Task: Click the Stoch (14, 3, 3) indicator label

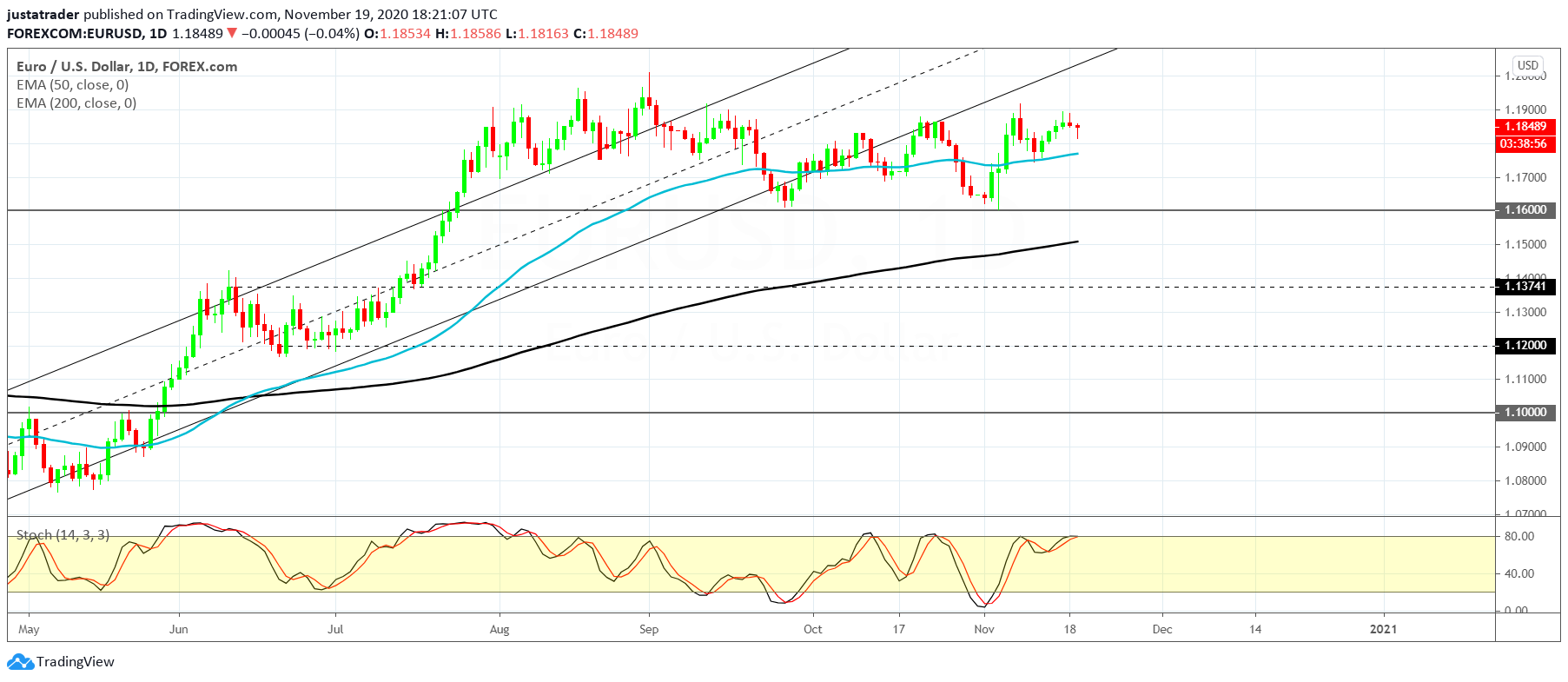Action: pyautogui.click(x=63, y=535)
